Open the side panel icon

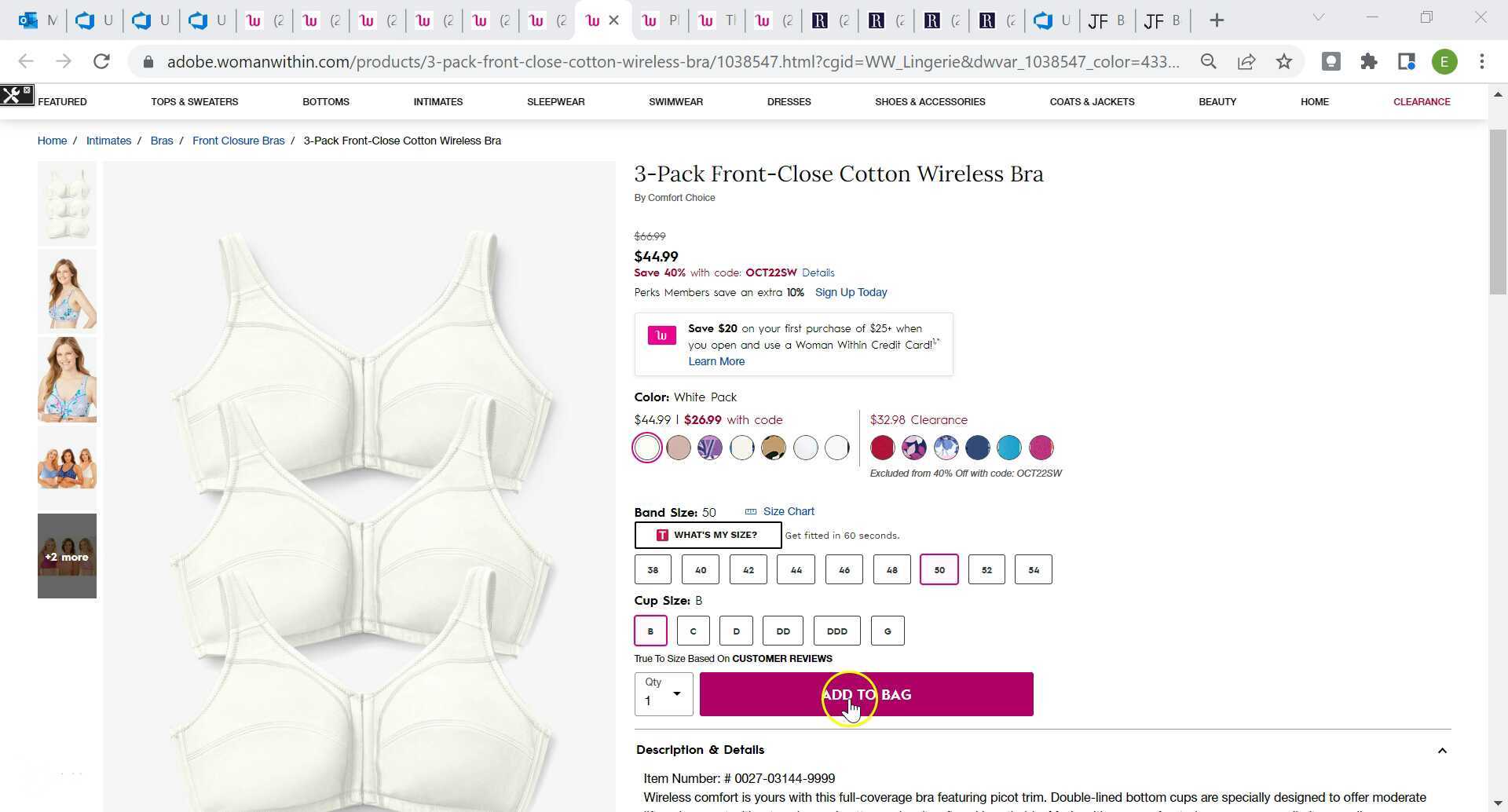1407,61
